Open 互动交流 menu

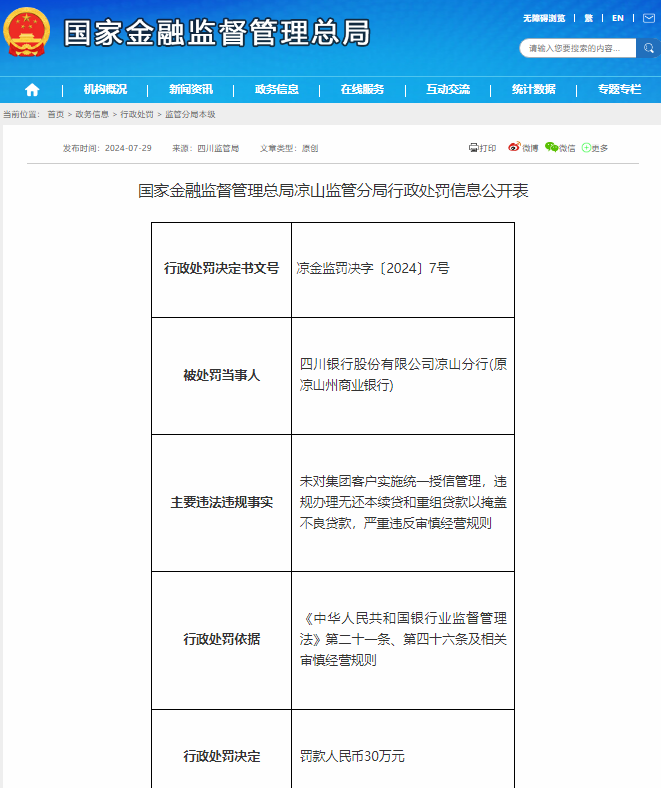(x=448, y=89)
